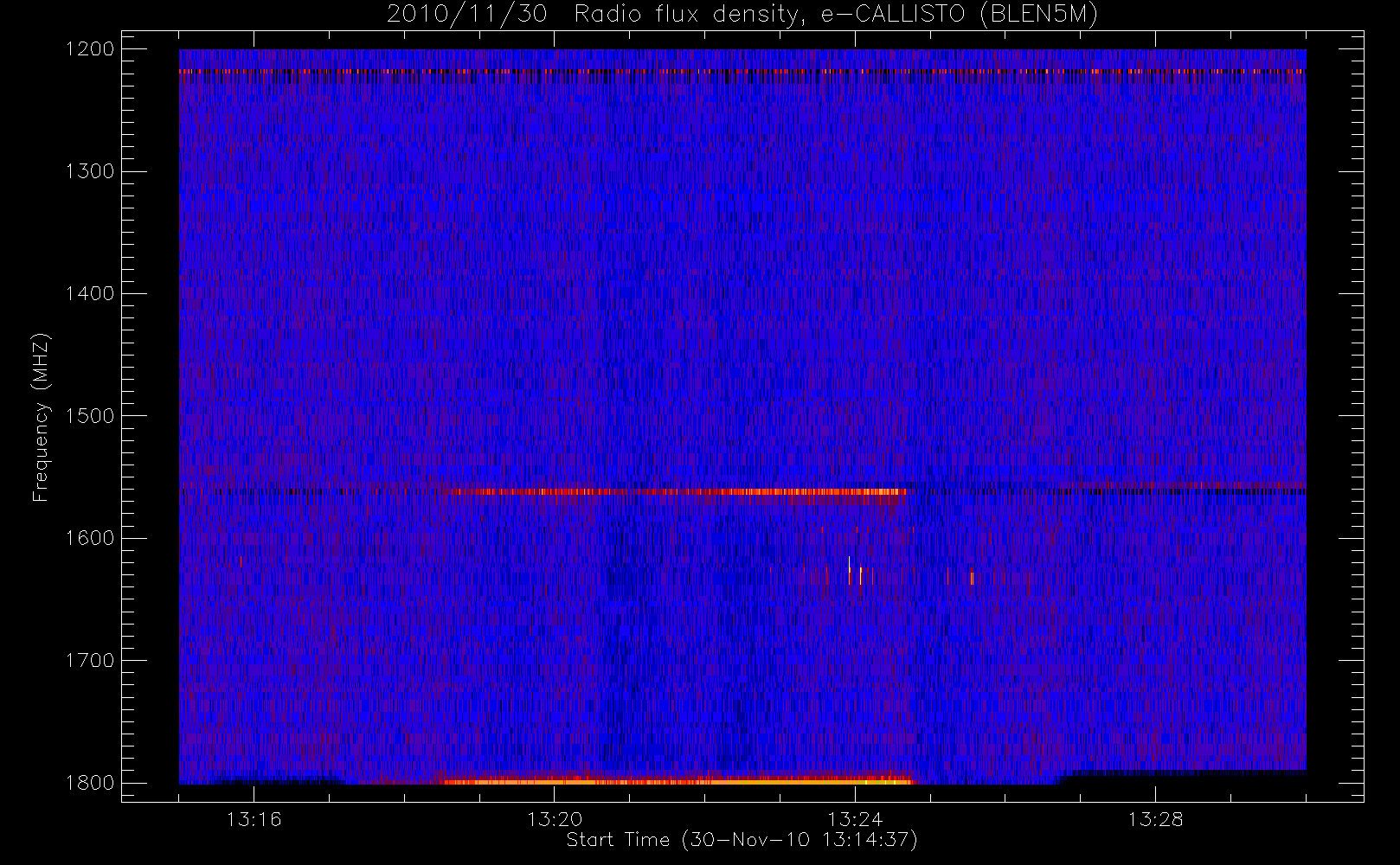
Task: Select the 1800 frequency axis label
Action: tap(90, 782)
